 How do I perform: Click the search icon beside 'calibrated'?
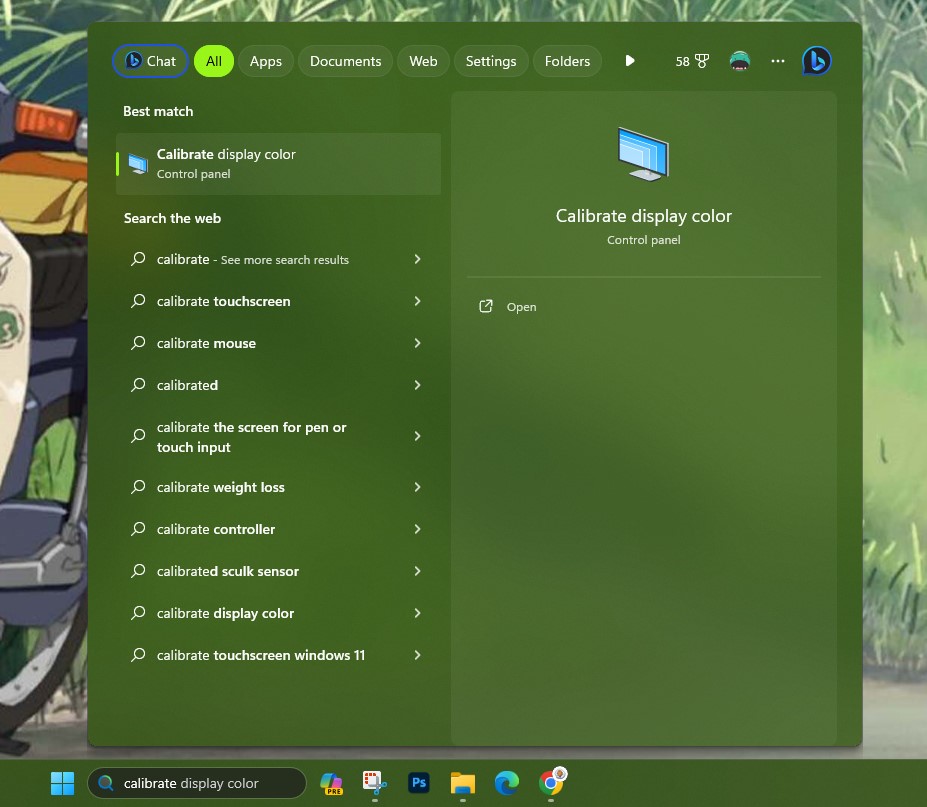(138, 385)
